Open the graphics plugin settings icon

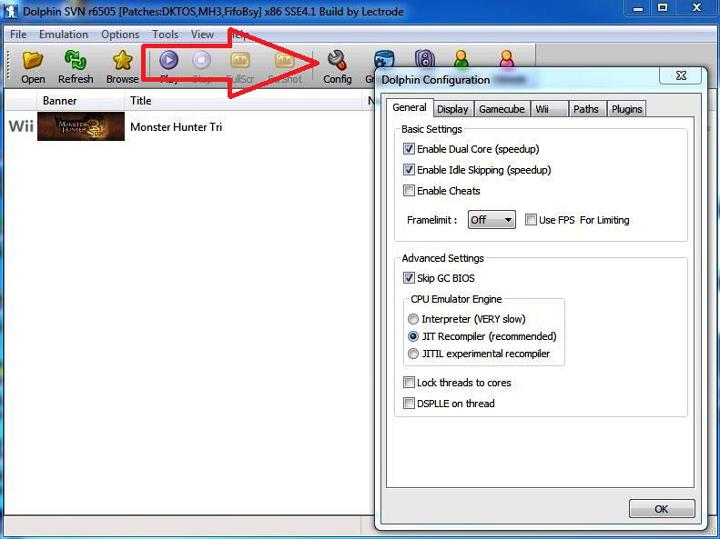point(384,60)
